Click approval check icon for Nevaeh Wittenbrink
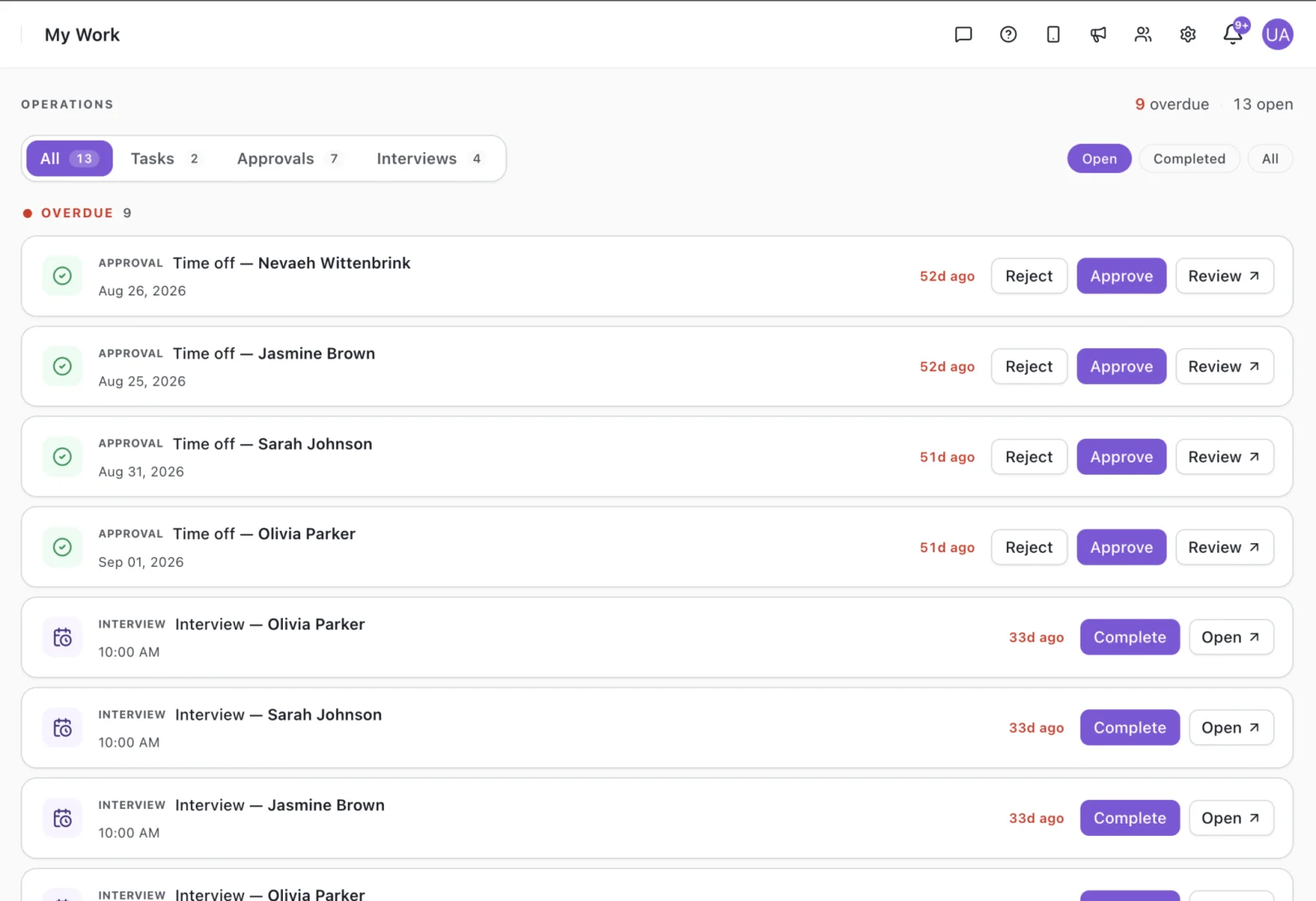This screenshot has height=901, width=1316. [x=63, y=276]
